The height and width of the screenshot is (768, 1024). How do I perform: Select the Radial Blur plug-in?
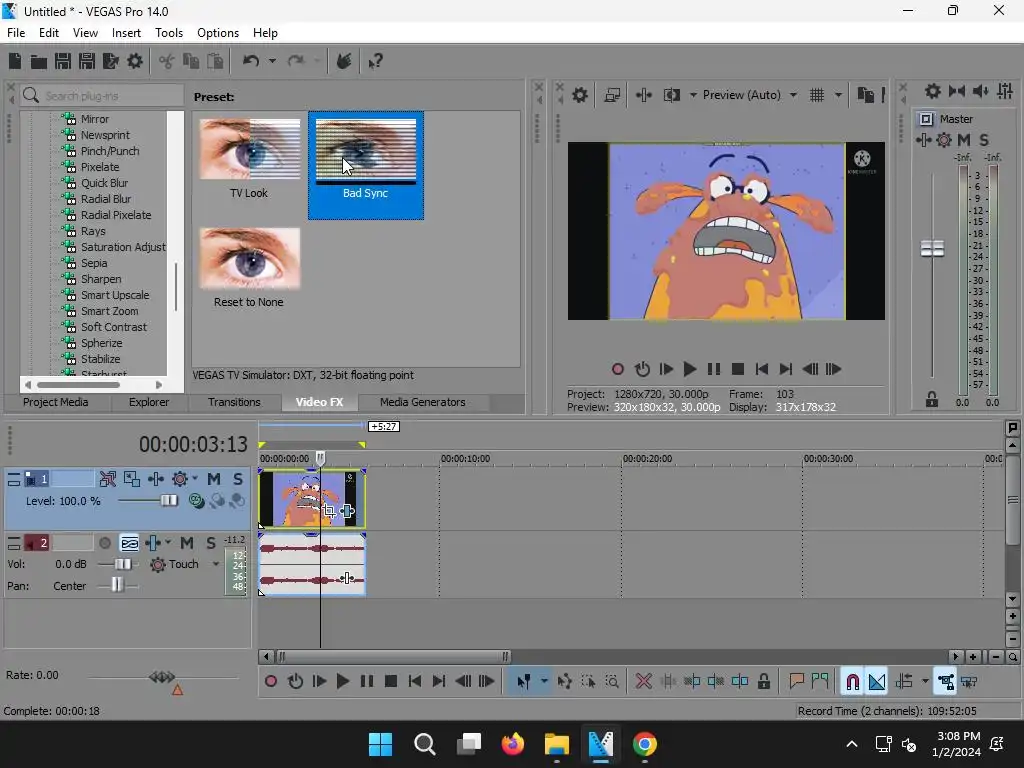point(105,199)
